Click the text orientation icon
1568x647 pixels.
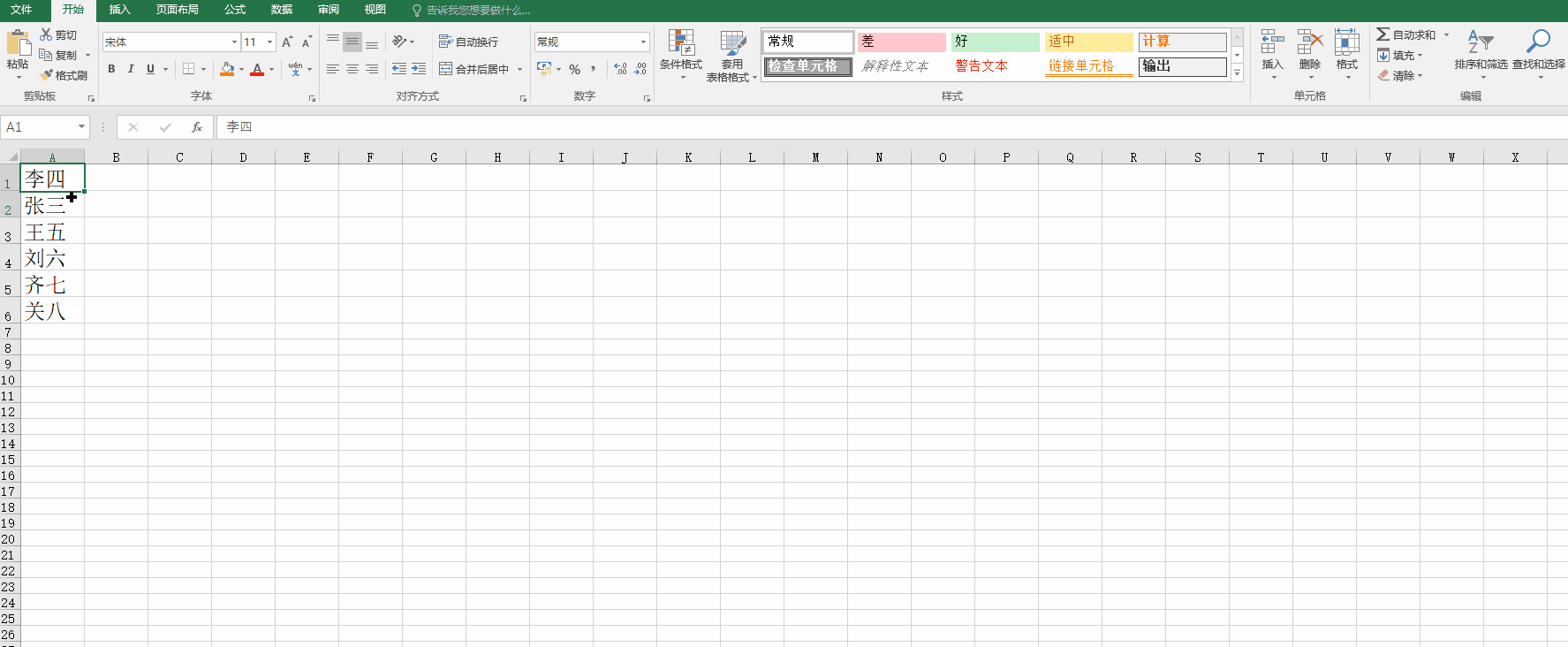pos(399,42)
